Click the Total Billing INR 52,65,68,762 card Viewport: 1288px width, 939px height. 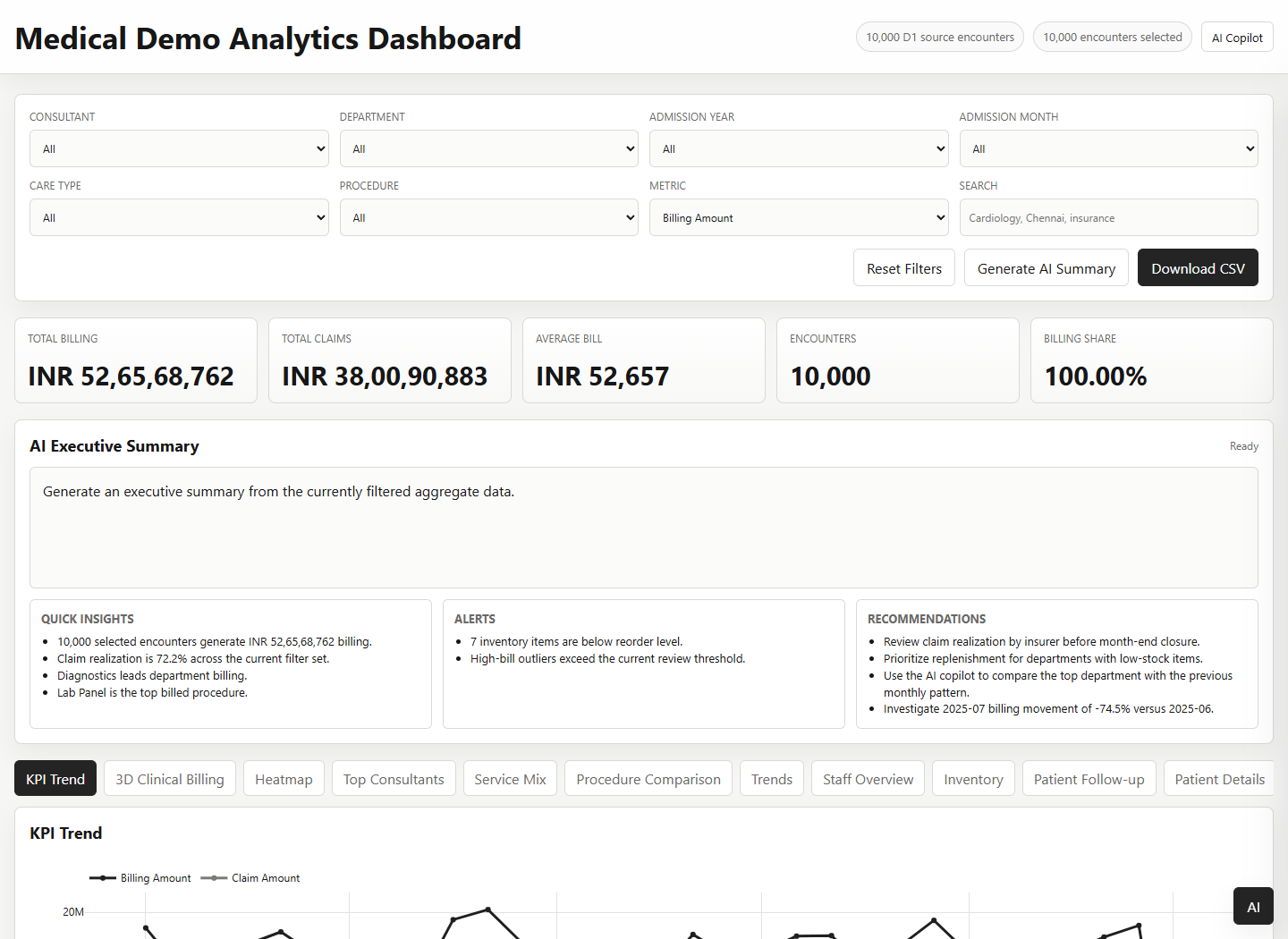pyautogui.click(x=136, y=360)
